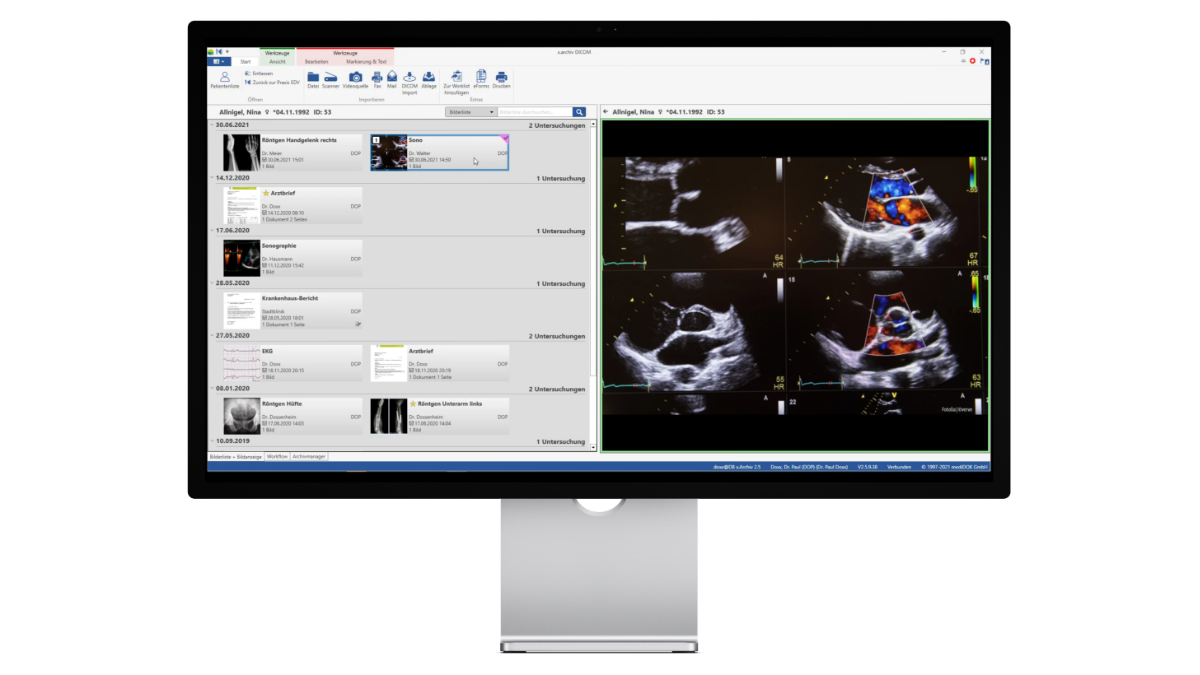Open eForms
The image size is (1200, 675).
[x=481, y=80]
